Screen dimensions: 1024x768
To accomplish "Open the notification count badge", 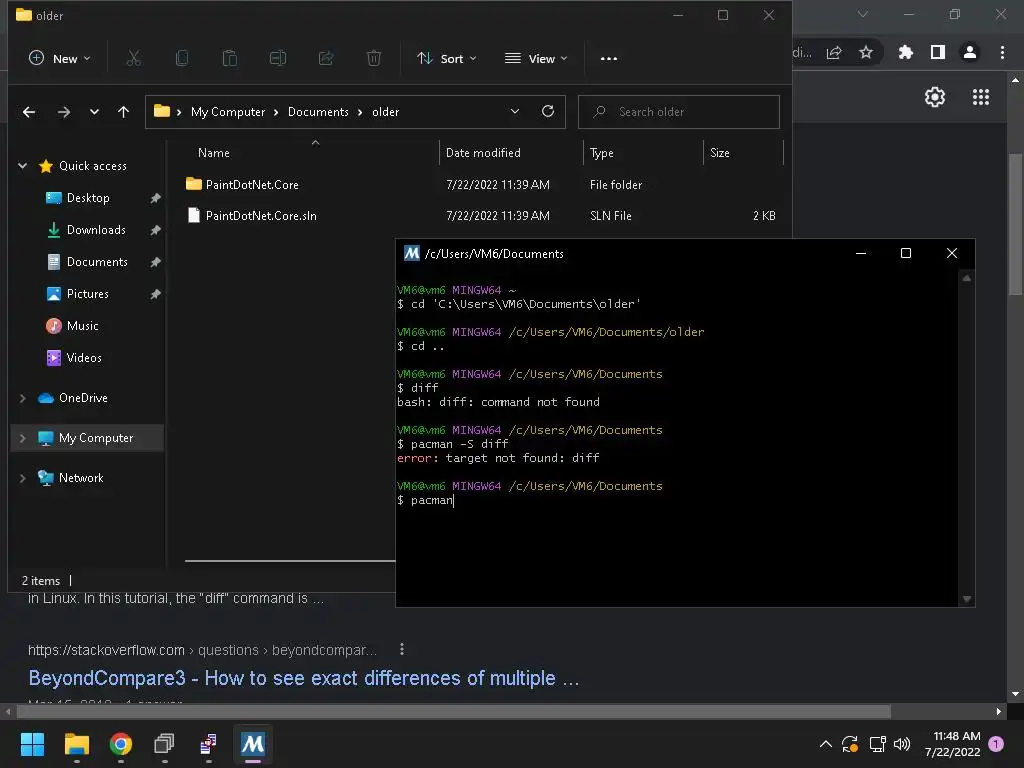I will pyautogui.click(x=996, y=744).
